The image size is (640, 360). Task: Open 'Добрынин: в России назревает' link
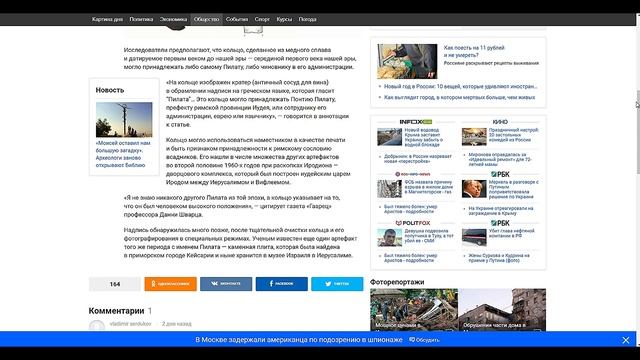tap(418, 159)
